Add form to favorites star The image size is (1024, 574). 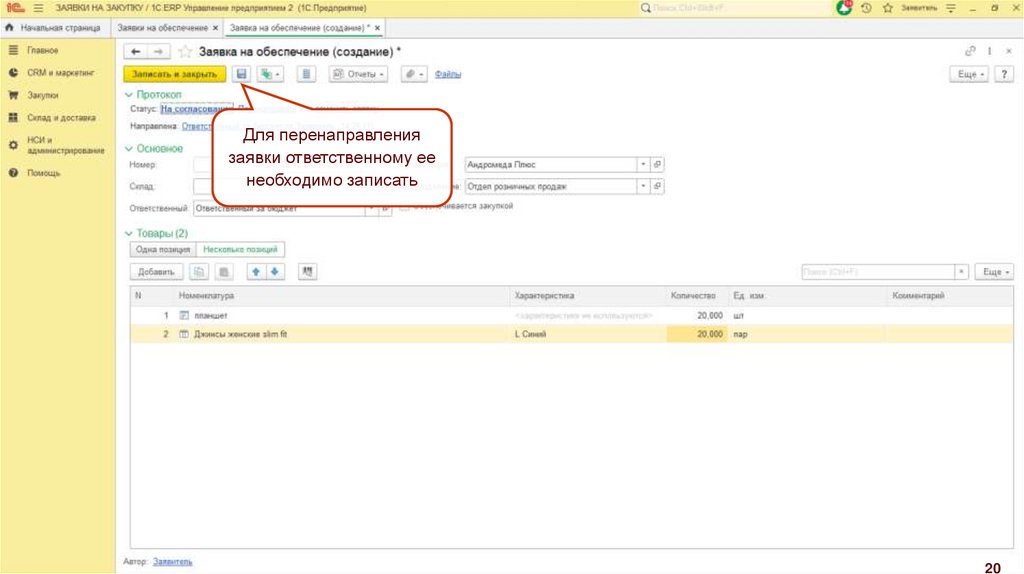click(185, 52)
